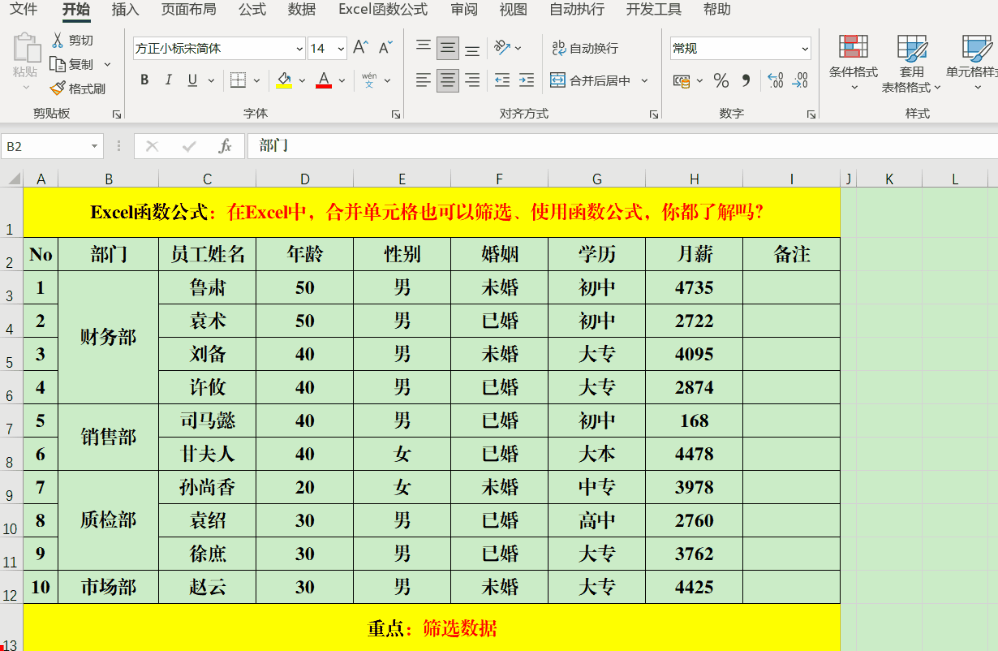Apply cell borders icon
The width and height of the screenshot is (998, 651).
pos(238,80)
